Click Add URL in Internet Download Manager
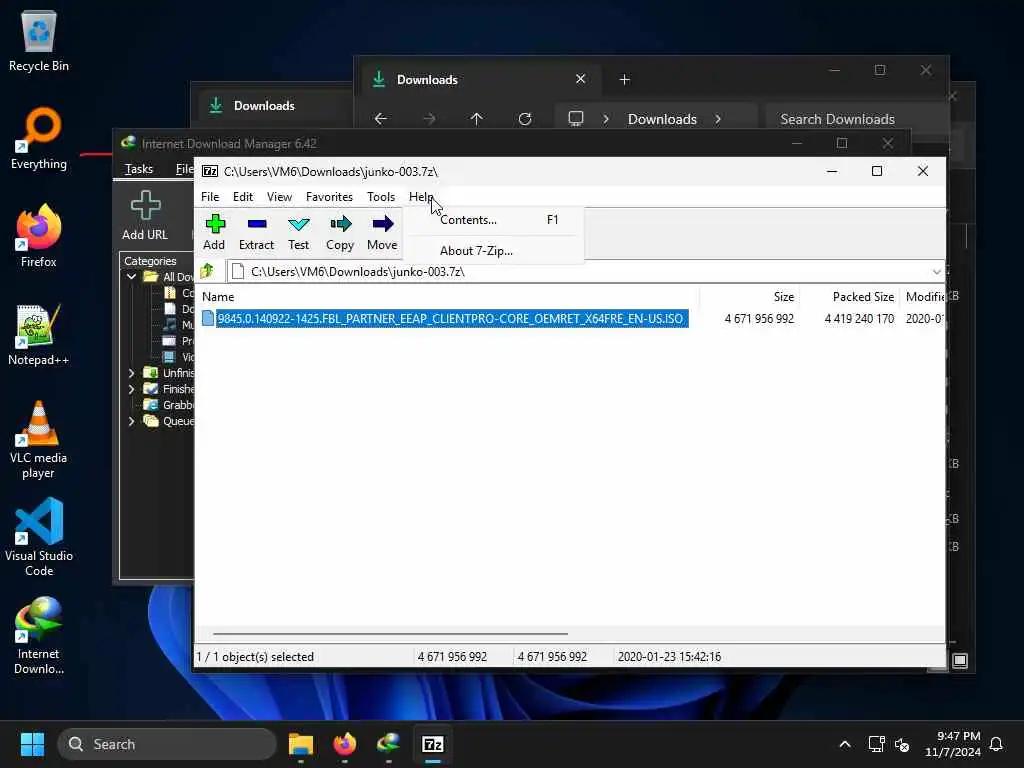 (x=145, y=216)
